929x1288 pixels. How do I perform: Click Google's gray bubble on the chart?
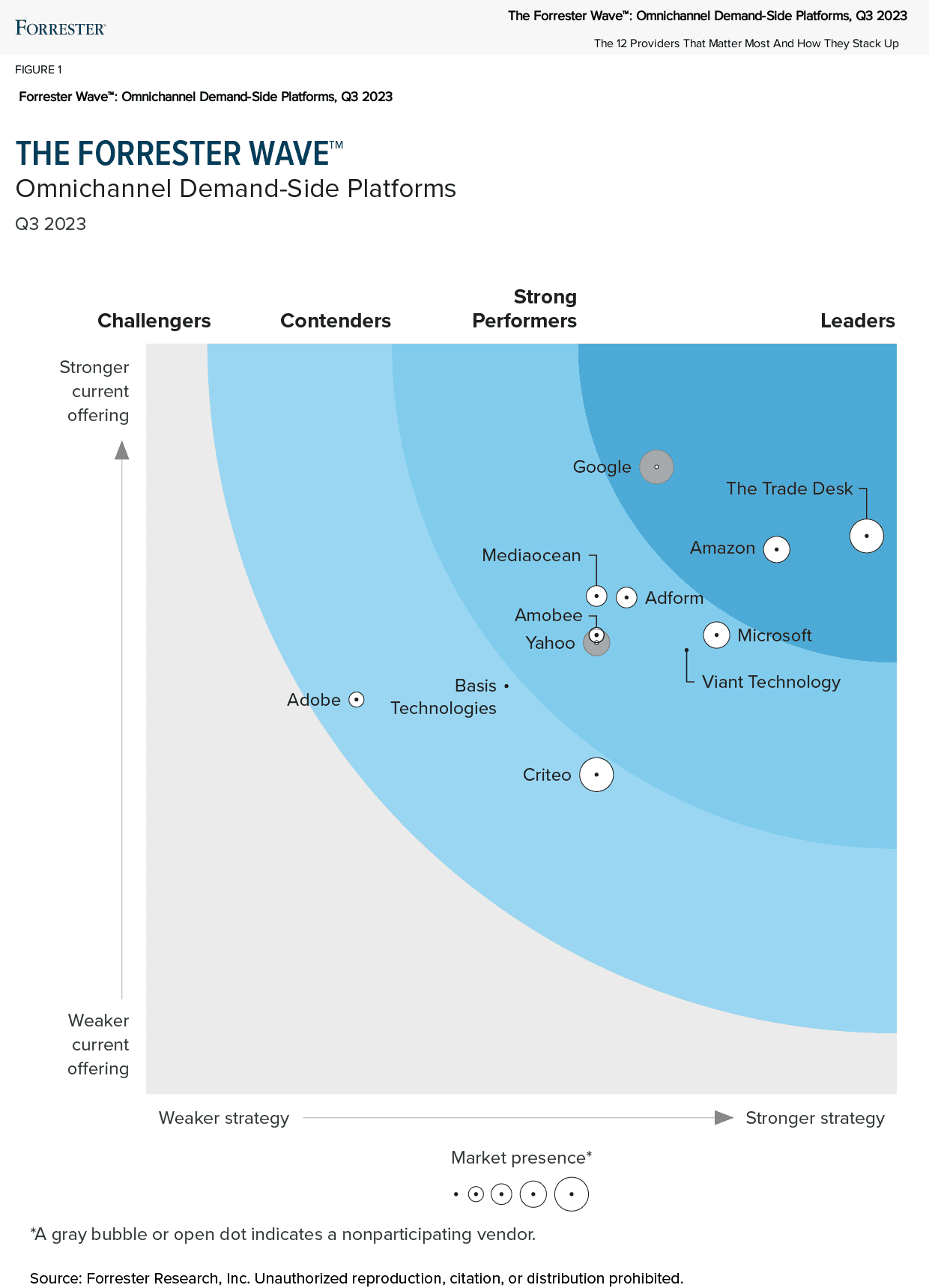tap(656, 467)
